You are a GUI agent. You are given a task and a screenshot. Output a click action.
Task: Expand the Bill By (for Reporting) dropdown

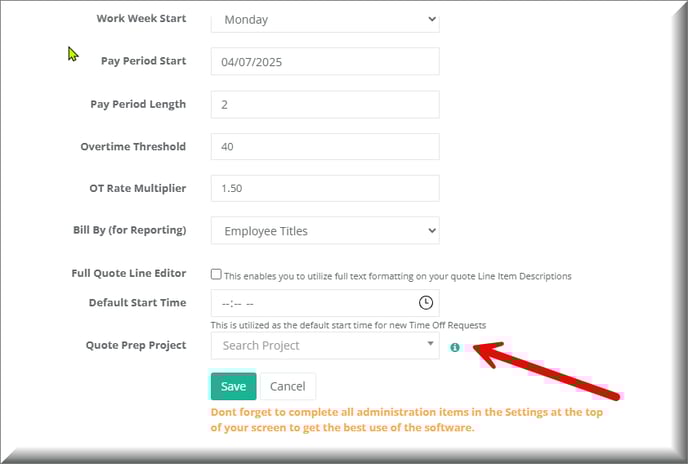point(325,231)
